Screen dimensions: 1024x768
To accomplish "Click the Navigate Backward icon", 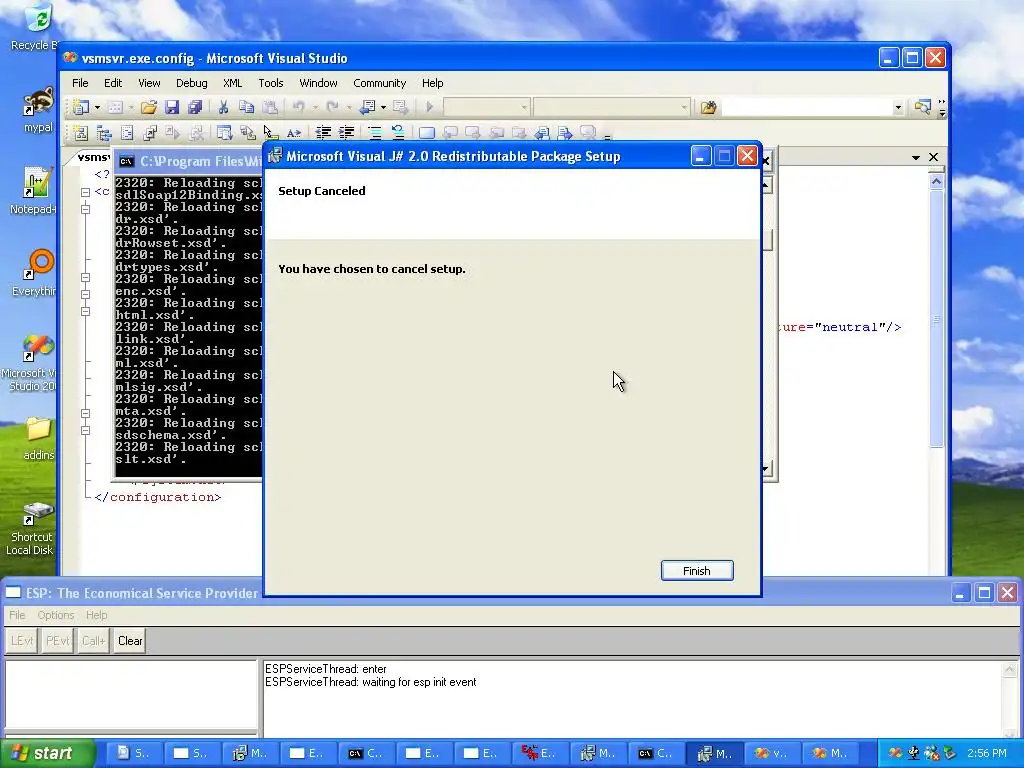I will (368, 107).
